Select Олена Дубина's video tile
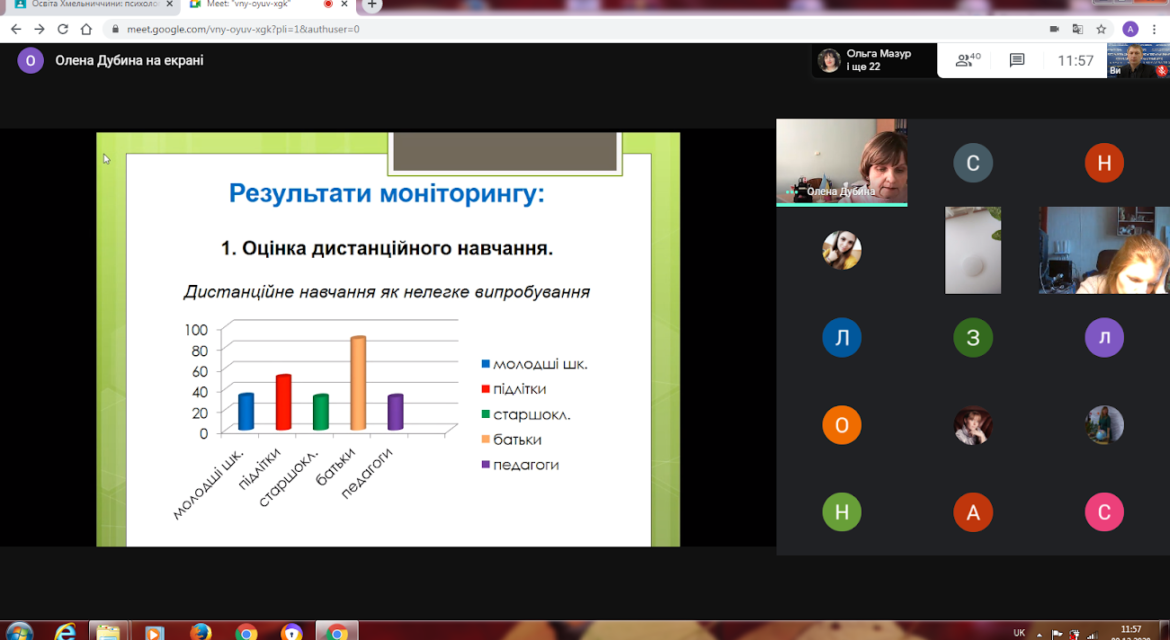The image size is (1170, 640). point(842,162)
